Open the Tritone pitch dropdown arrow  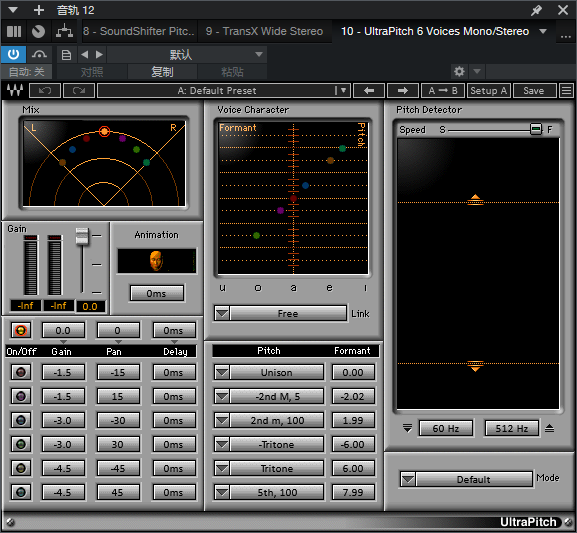[222, 468]
